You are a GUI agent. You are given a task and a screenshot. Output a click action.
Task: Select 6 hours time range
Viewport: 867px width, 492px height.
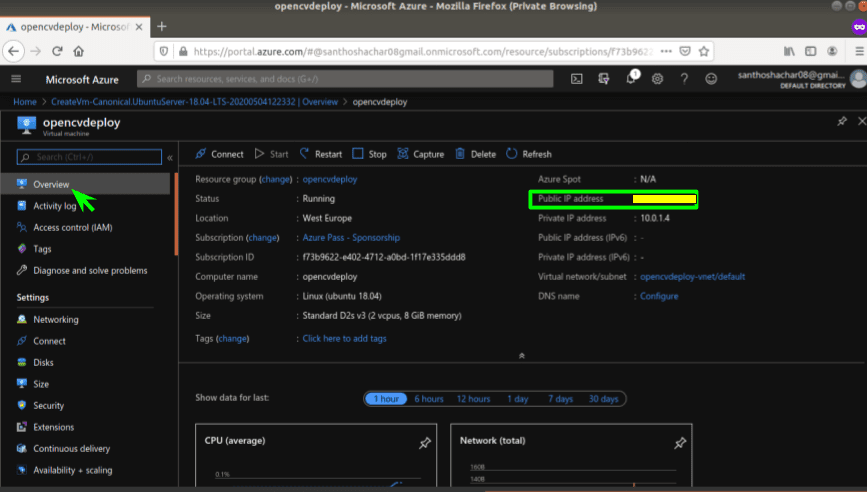coord(429,399)
